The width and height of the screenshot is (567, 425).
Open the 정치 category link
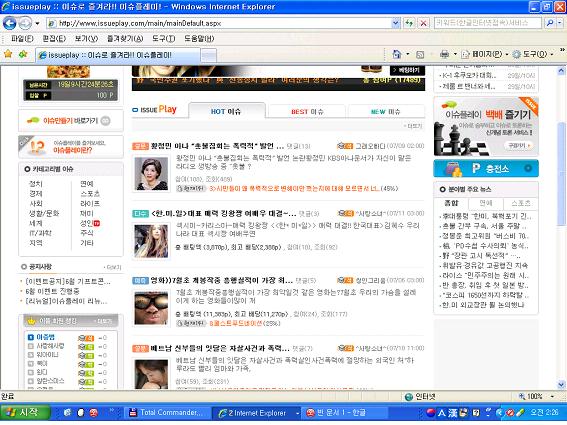pyautogui.click(x=35, y=184)
